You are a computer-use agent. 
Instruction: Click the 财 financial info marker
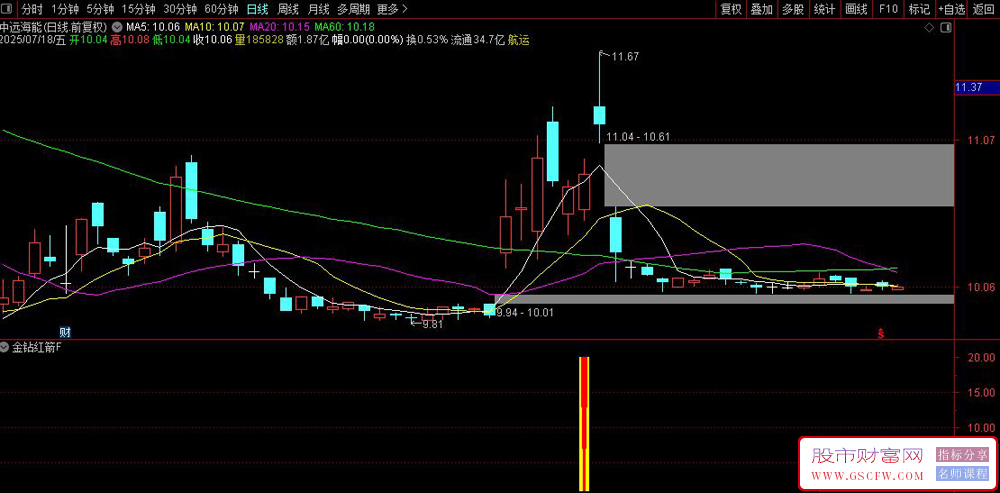click(64, 332)
